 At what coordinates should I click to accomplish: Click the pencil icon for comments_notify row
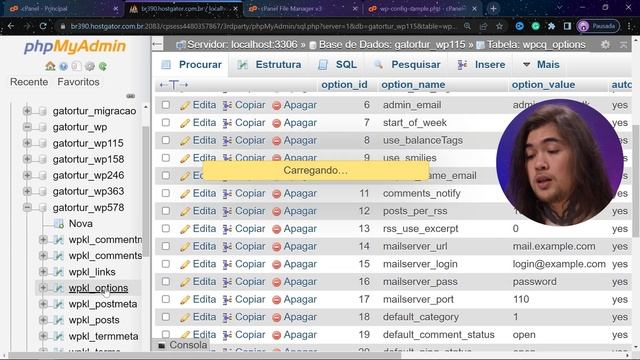pyautogui.click(x=184, y=193)
